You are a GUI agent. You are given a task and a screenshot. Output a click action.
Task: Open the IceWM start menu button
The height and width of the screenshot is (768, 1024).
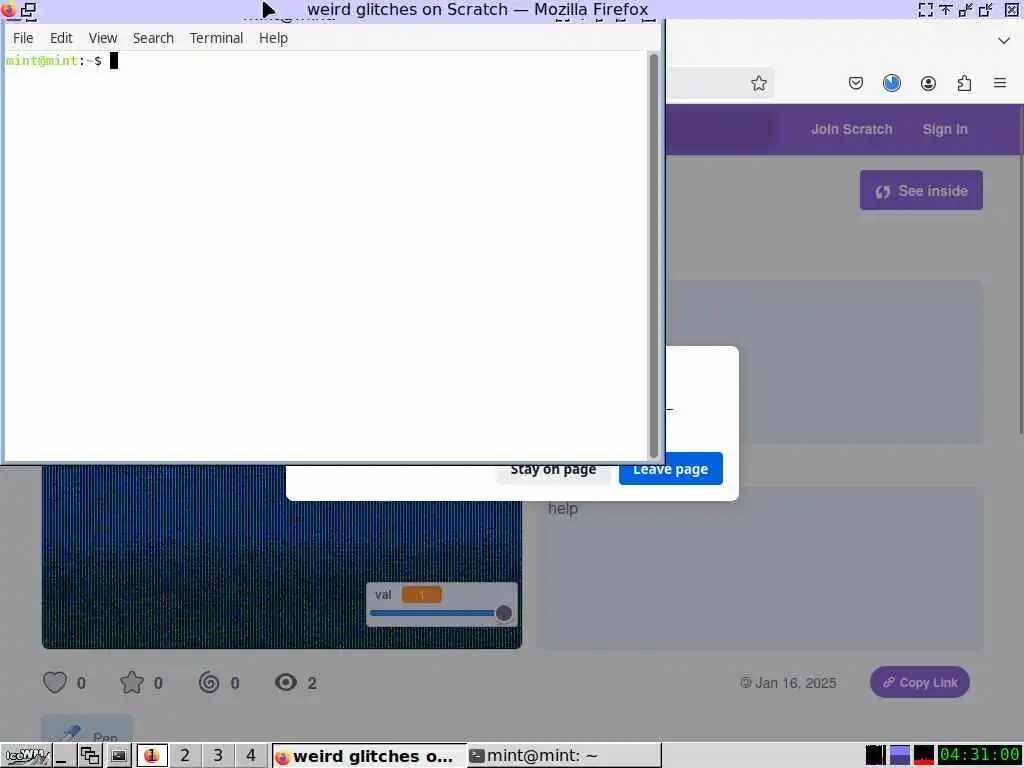tap(25, 756)
